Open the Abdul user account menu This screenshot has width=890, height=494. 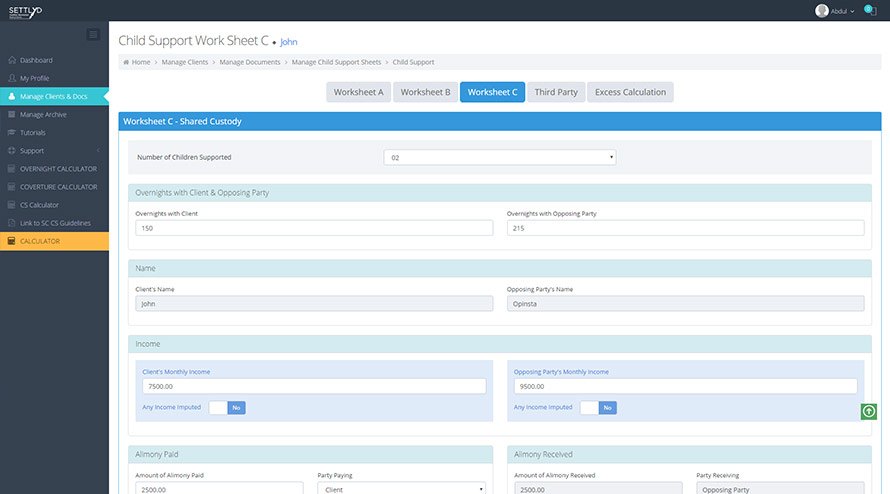[x=835, y=11]
